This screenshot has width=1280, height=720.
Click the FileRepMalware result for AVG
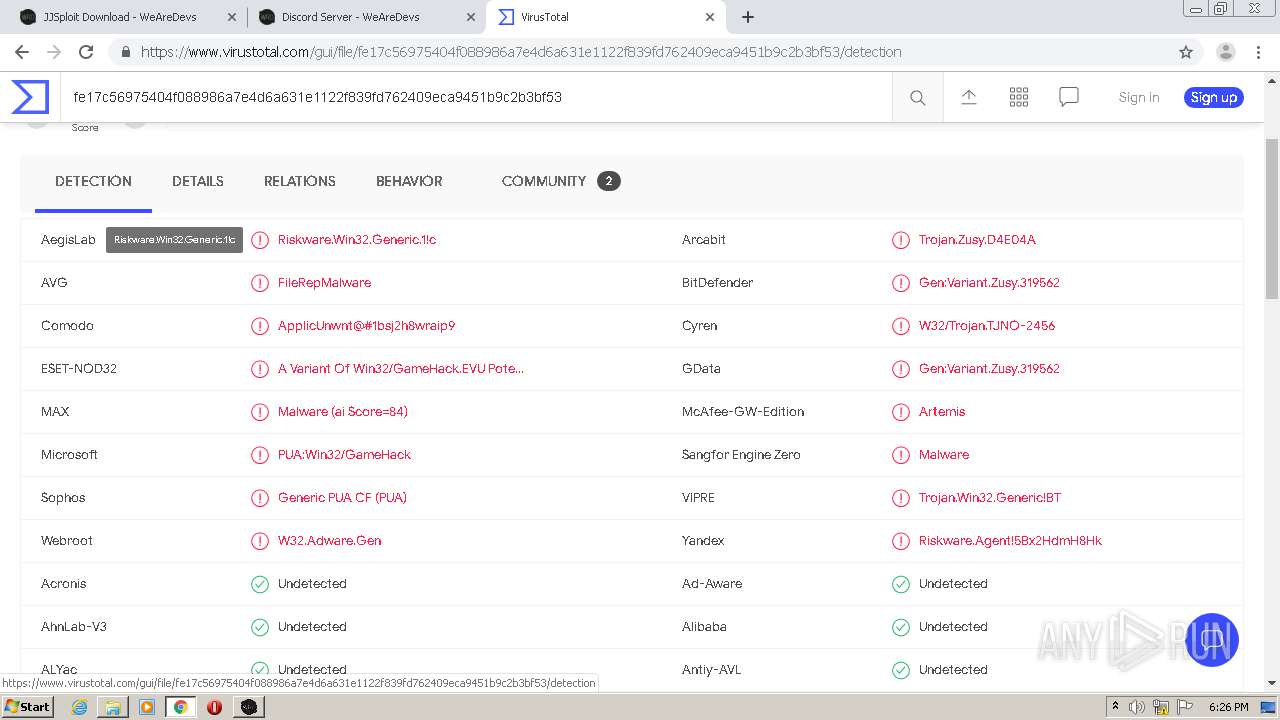click(324, 283)
